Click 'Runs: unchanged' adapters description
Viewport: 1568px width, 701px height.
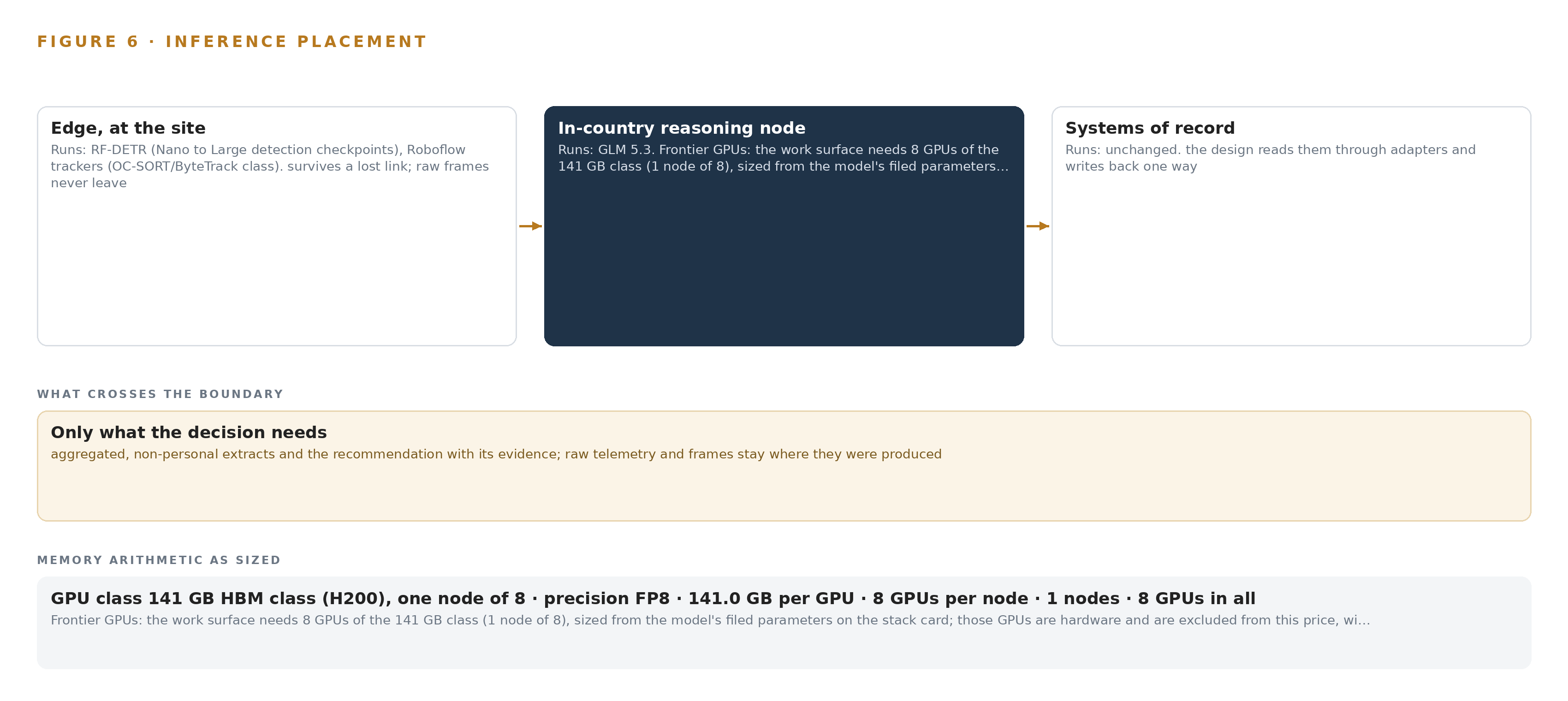click(1270, 158)
